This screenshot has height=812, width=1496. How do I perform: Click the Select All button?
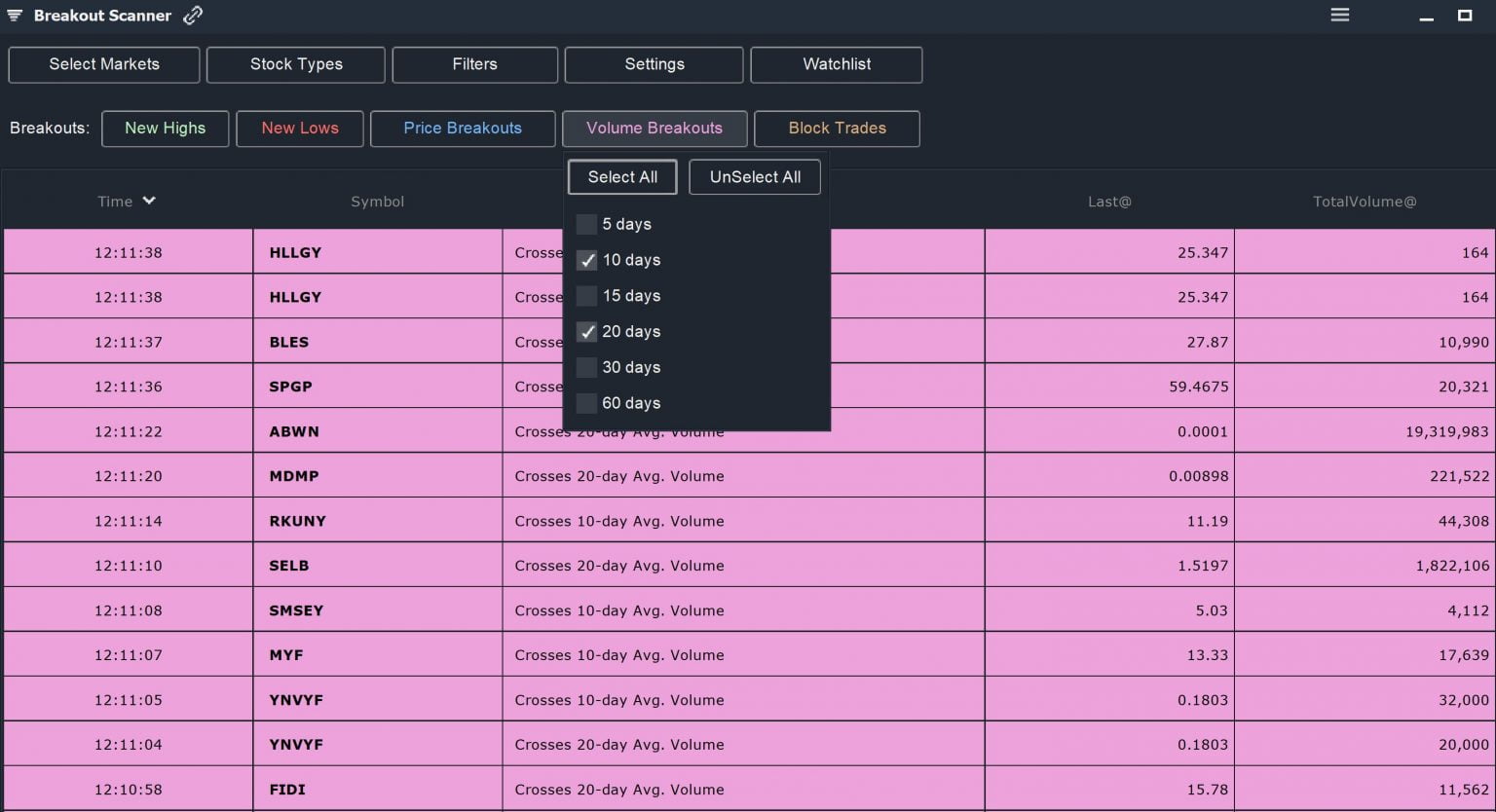pos(621,176)
